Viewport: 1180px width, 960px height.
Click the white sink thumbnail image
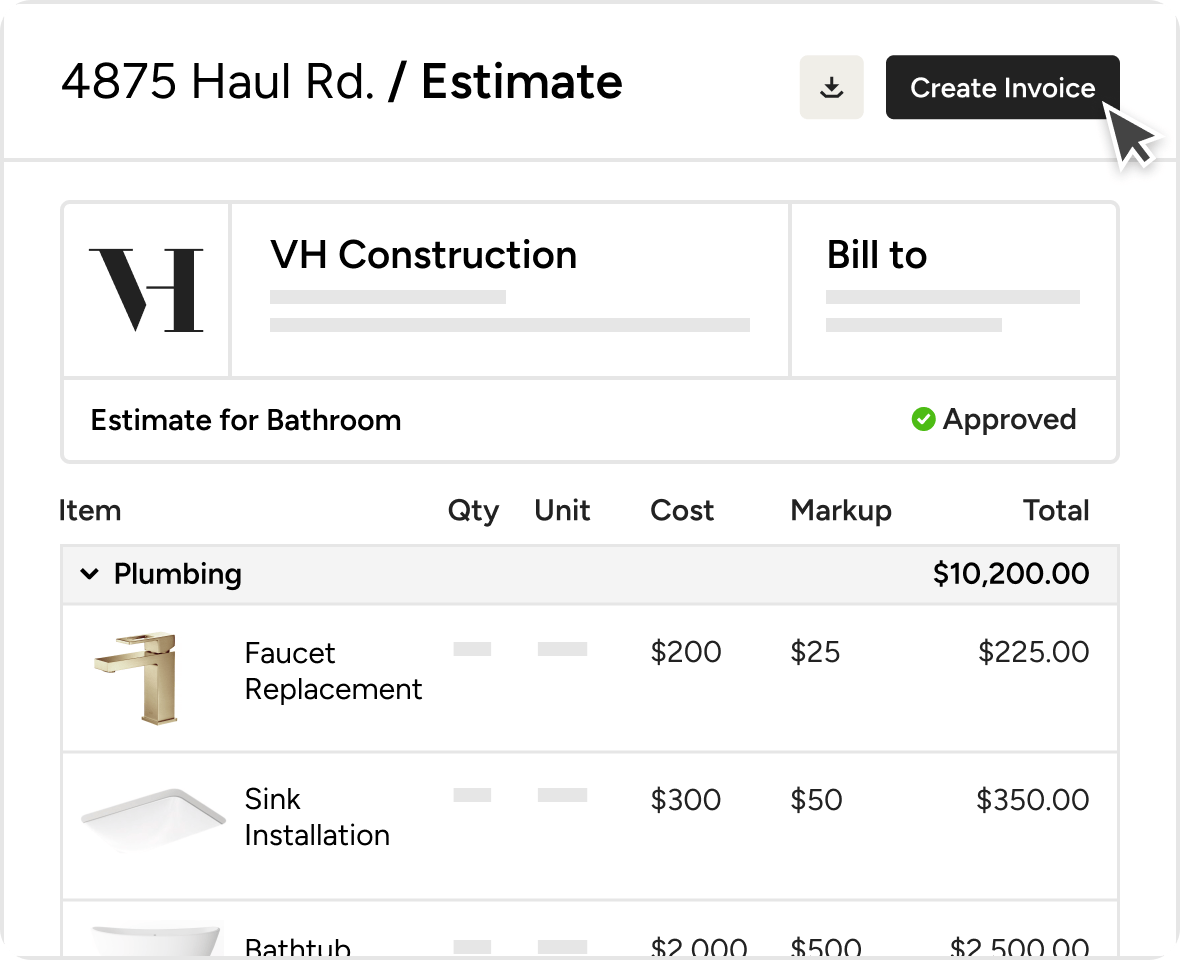pos(151,820)
